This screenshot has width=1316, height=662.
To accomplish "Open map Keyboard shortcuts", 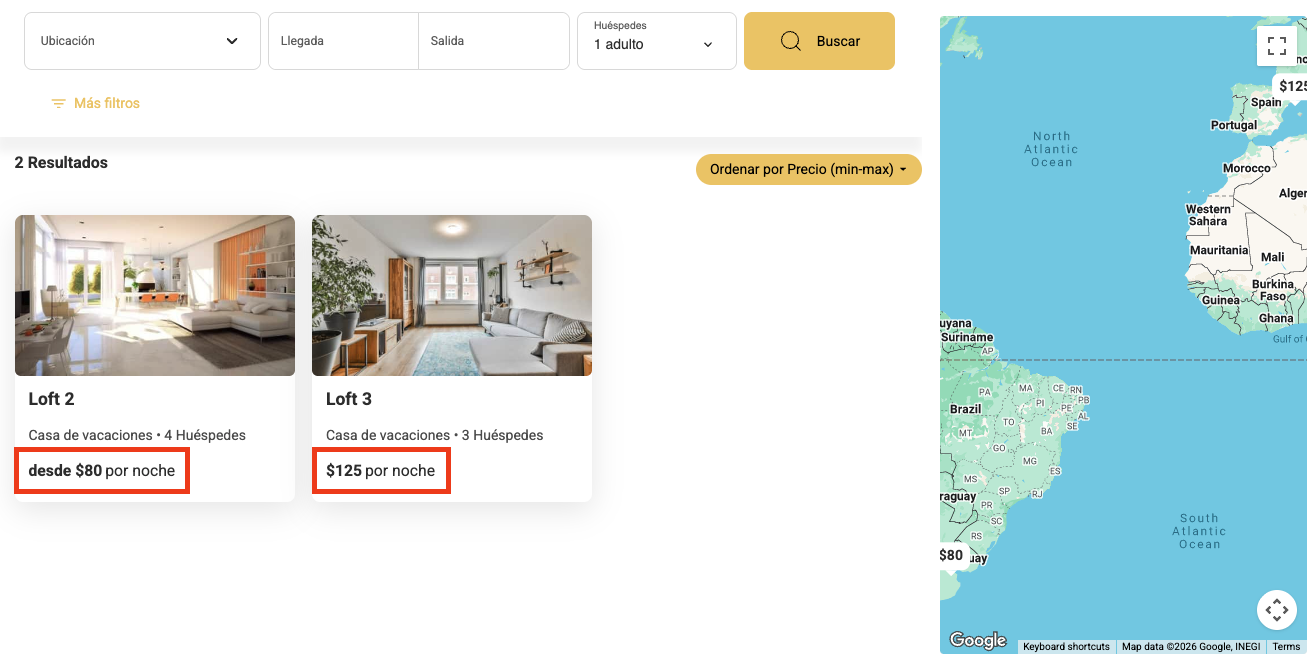I will [x=1066, y=647].
